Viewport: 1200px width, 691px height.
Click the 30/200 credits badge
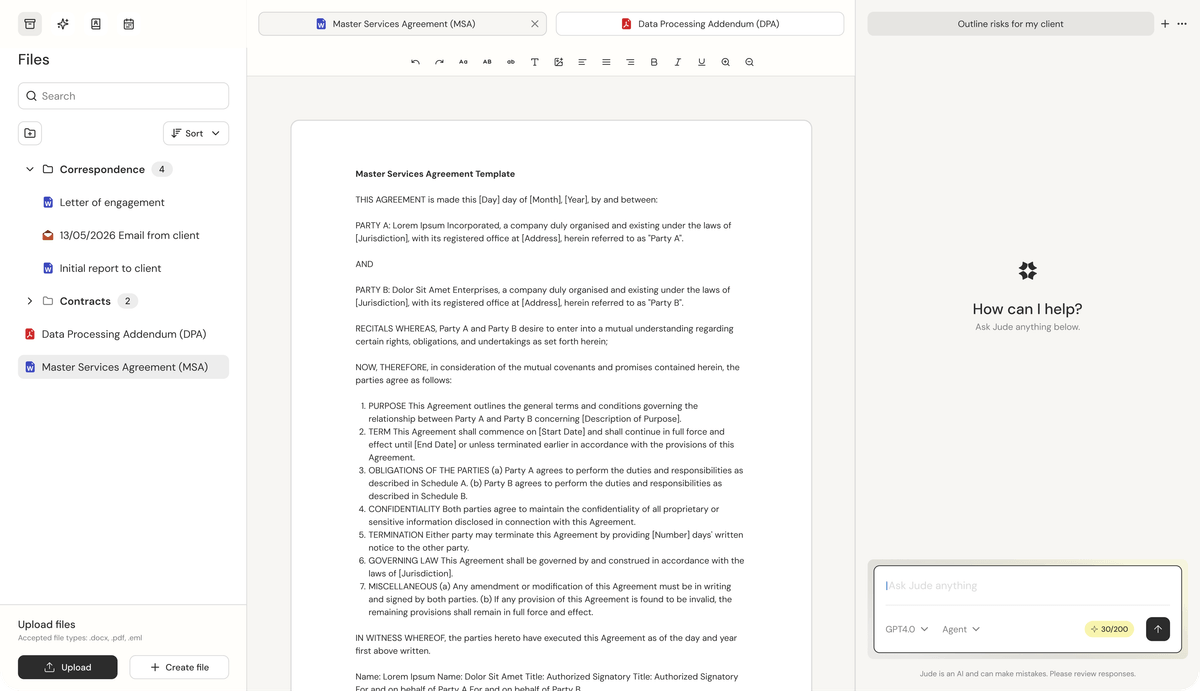pyautogui.click(x=1110, y=629)
